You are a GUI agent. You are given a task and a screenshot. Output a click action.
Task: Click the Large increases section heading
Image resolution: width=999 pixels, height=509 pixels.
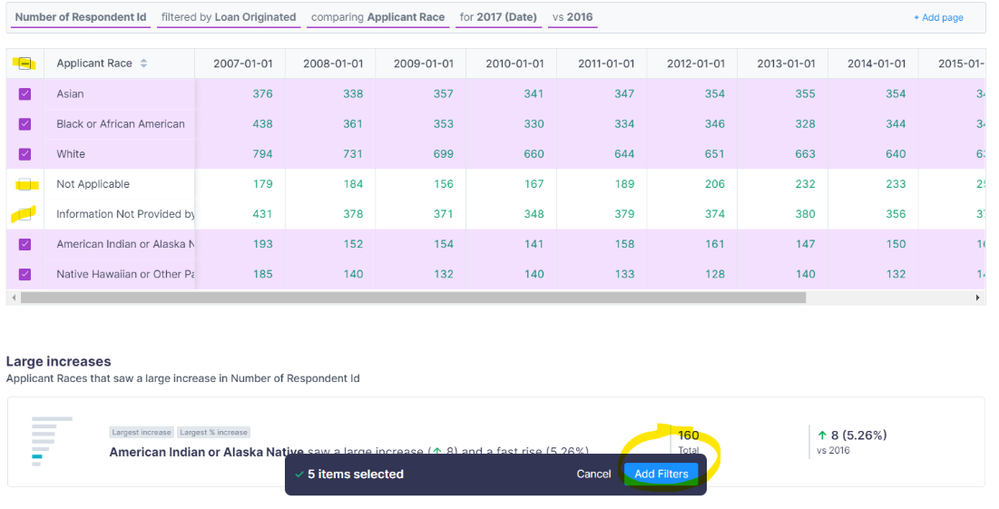pyautogui.click(x=59, y=361)
